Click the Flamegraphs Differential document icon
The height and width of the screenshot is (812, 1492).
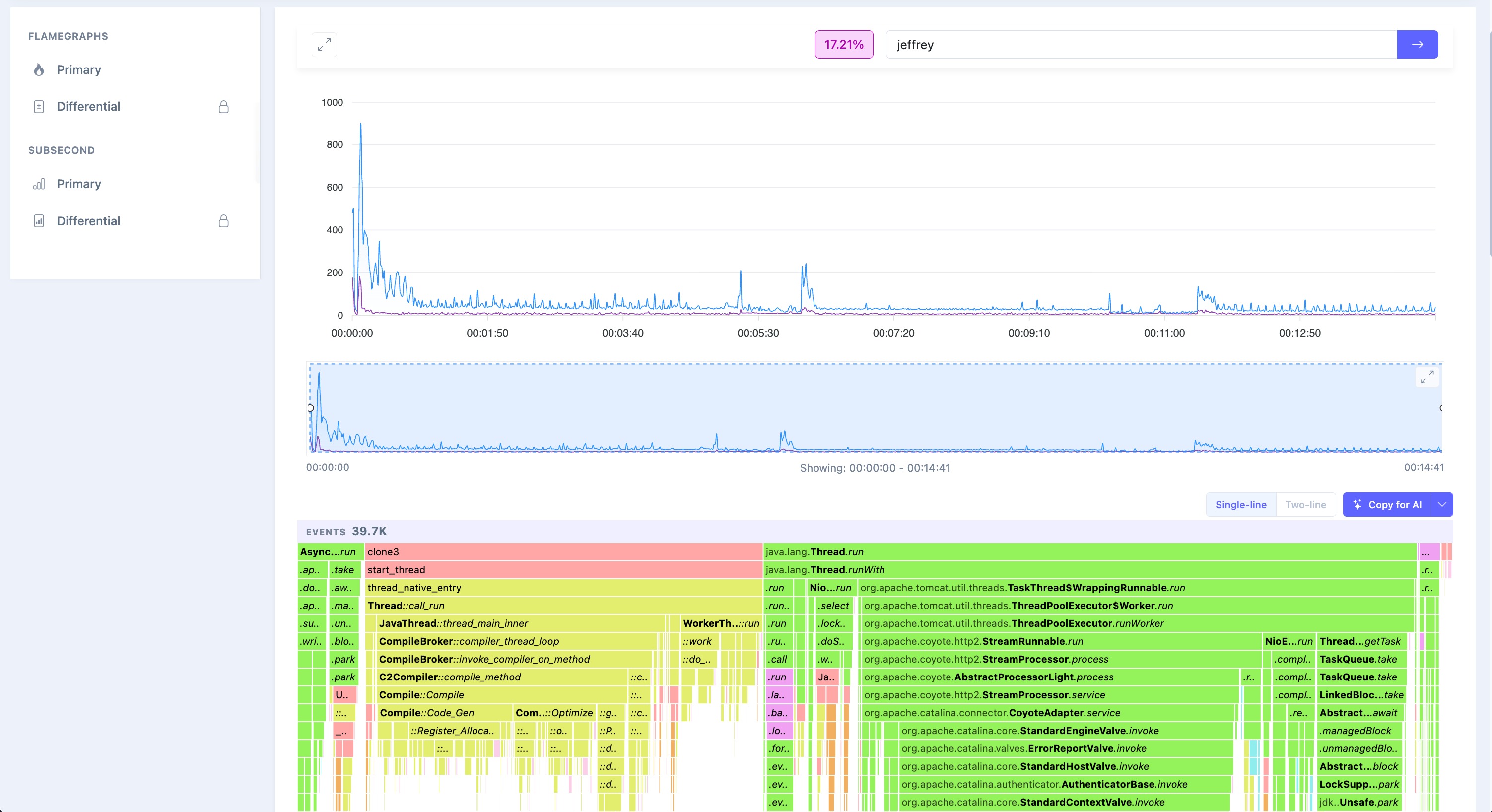39,107
